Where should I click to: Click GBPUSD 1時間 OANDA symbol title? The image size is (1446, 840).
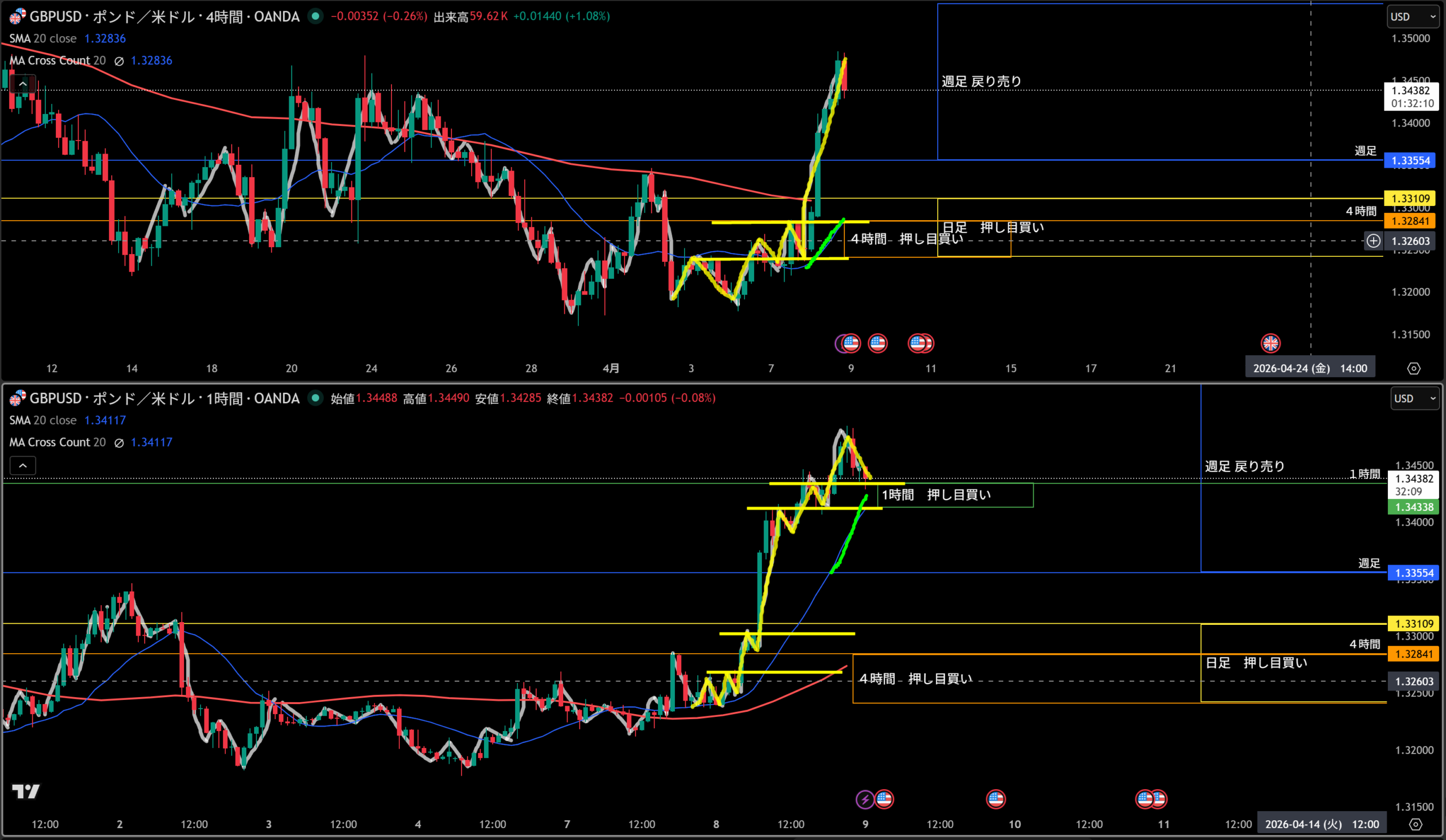coord(165,398)
